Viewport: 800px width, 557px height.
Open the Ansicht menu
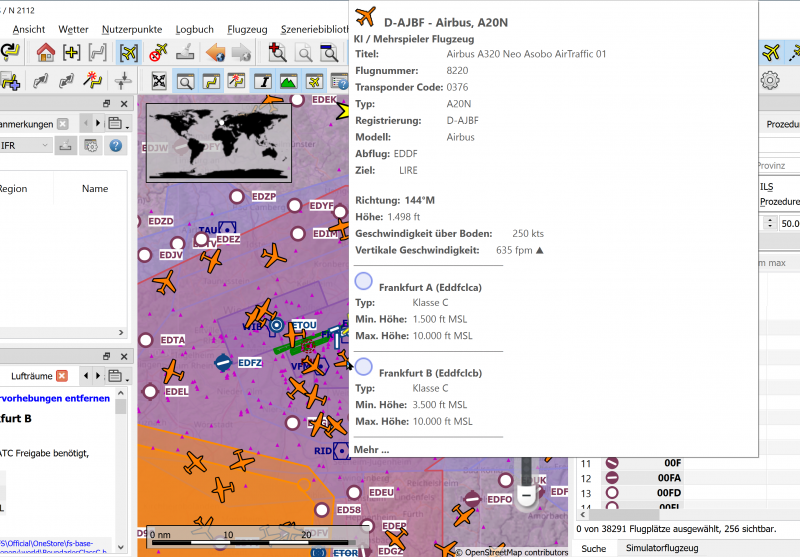29,30
